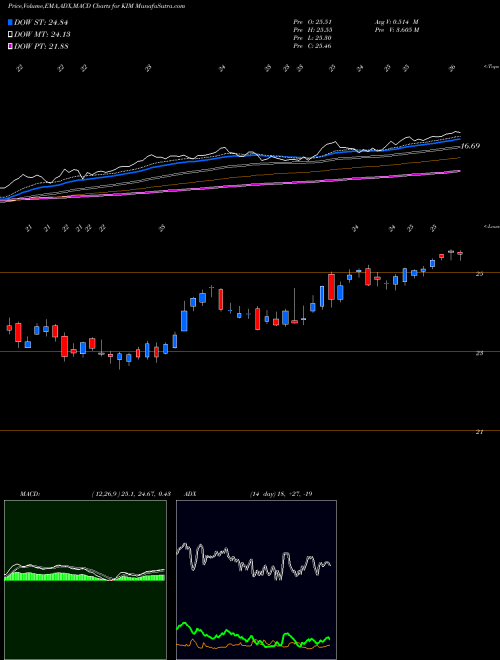Click the price axis label 21
This screenshot has height=660, width=500.
[x=479, y=432]
